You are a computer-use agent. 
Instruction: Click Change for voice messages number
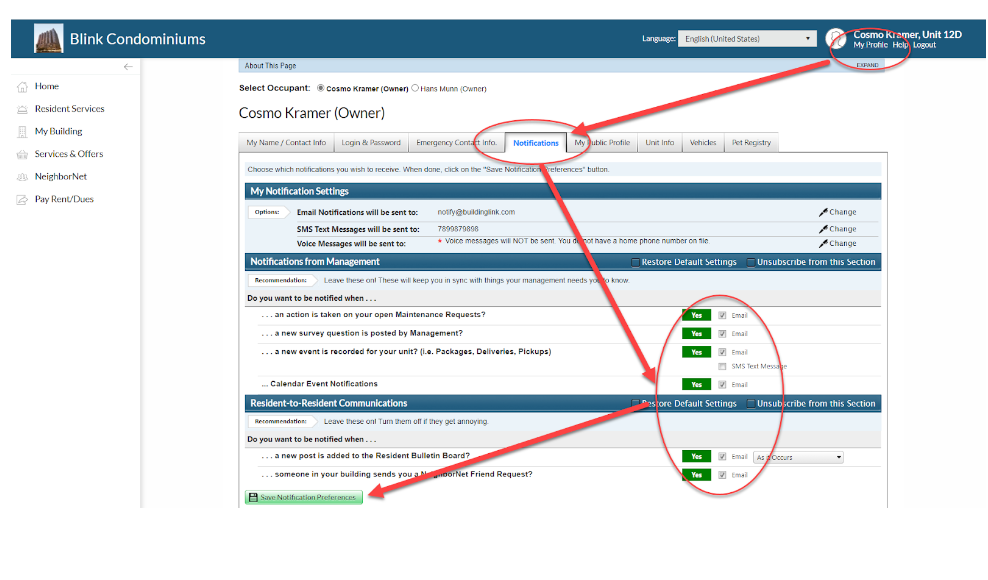pos(842,243)
